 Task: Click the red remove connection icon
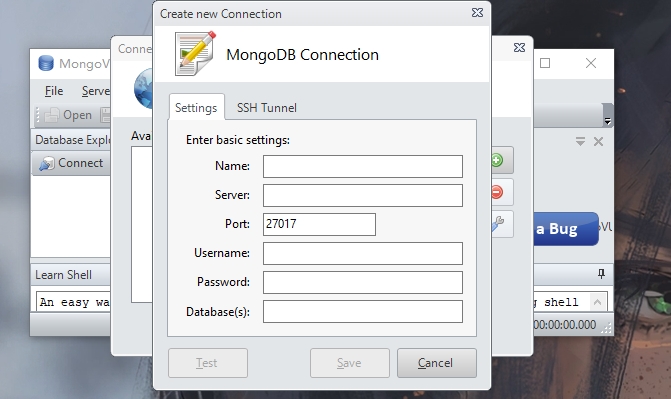point(497,192)
